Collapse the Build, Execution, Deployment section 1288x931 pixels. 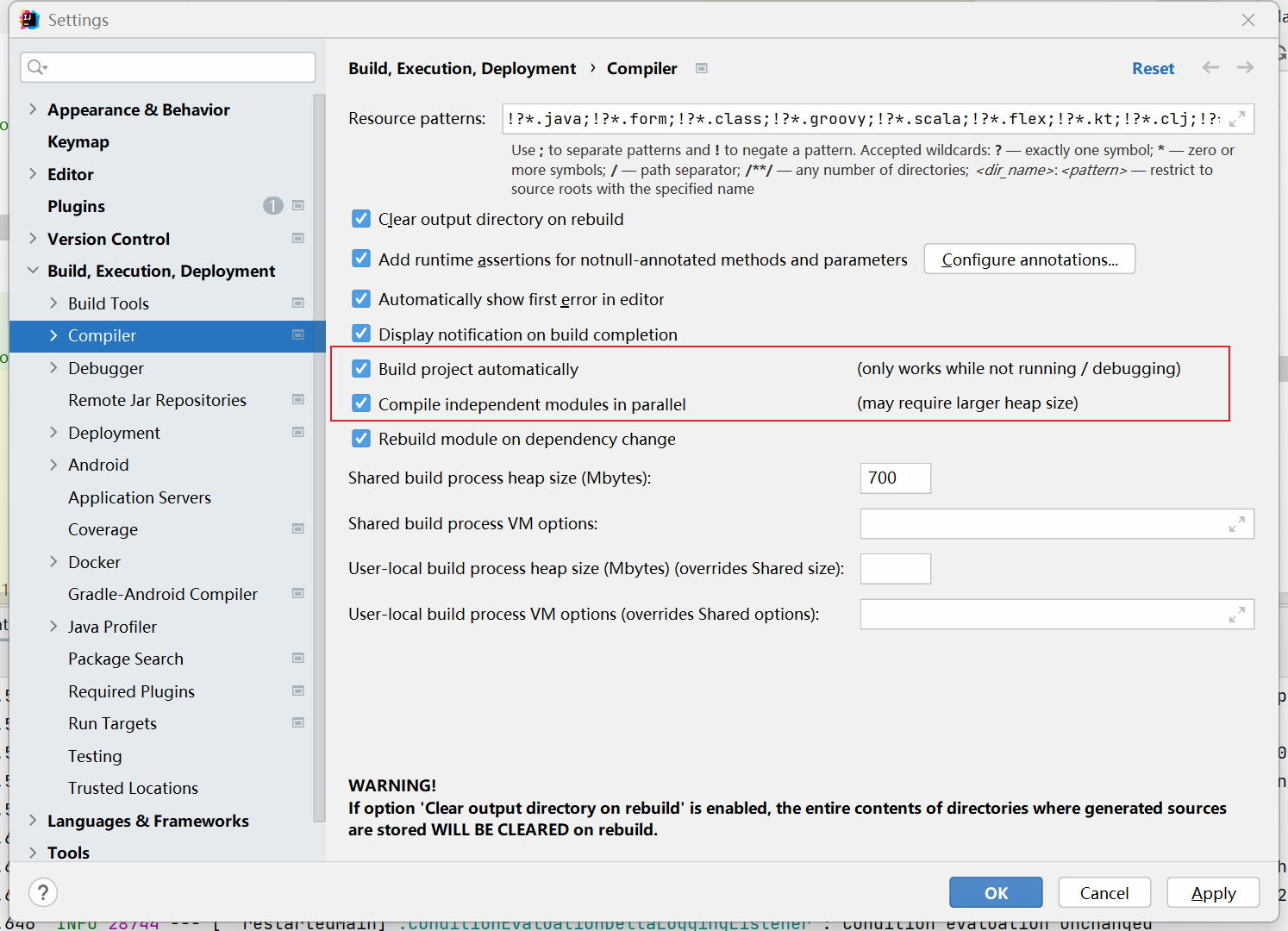coord(33,271)
